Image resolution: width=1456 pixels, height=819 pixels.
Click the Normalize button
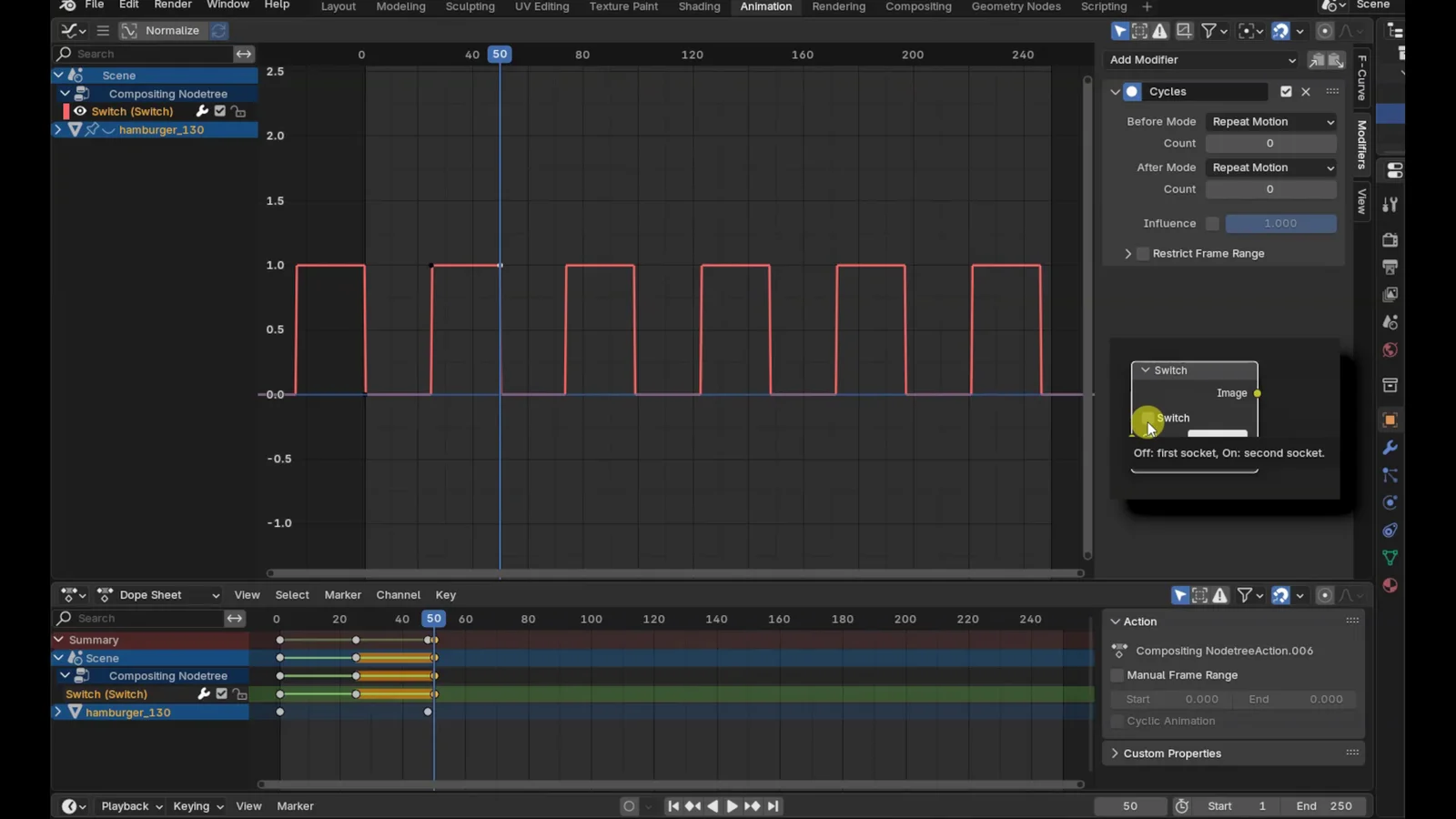pyautogui.click(x=171, y=31)
